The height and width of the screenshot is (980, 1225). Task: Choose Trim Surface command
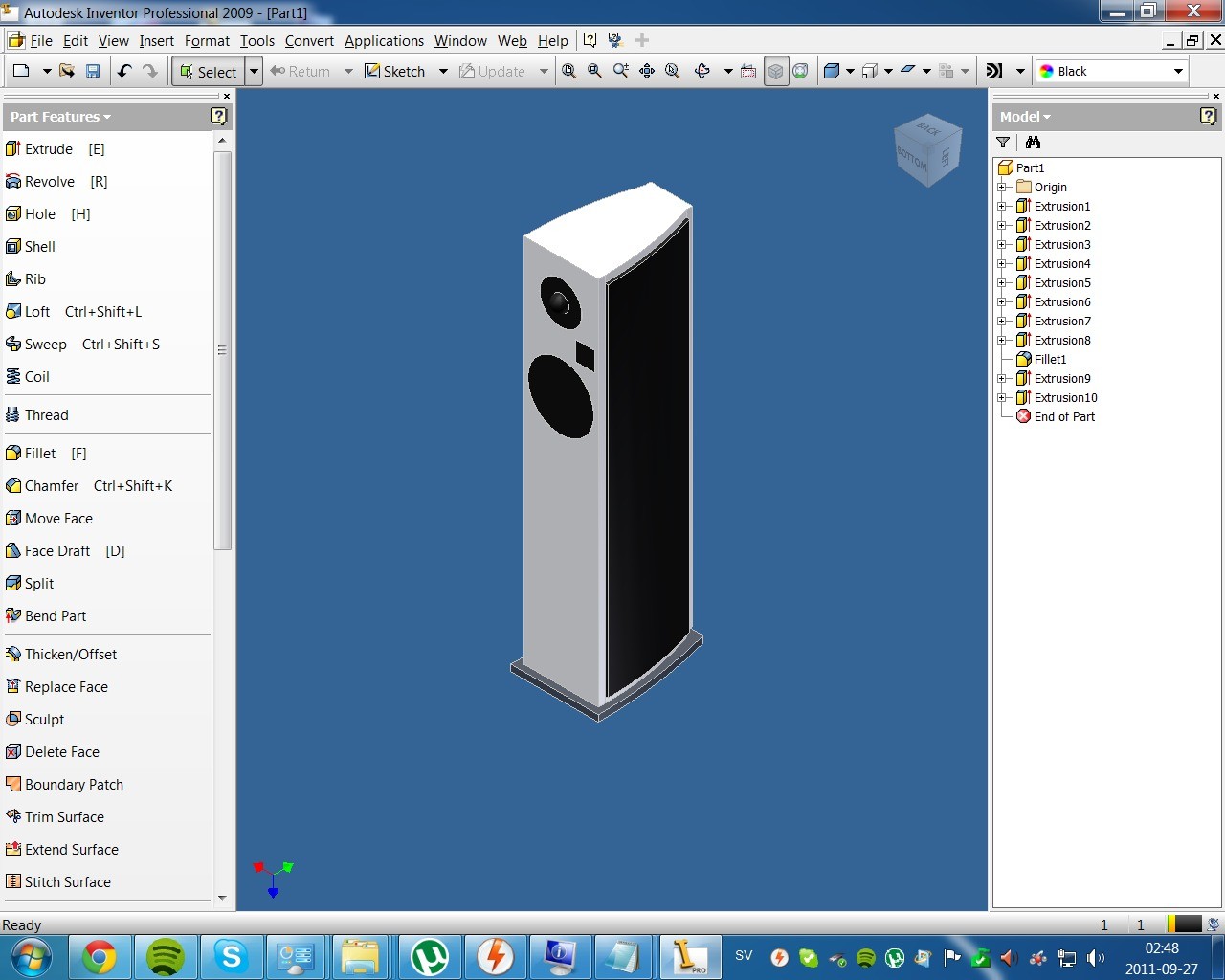[56, 817]
